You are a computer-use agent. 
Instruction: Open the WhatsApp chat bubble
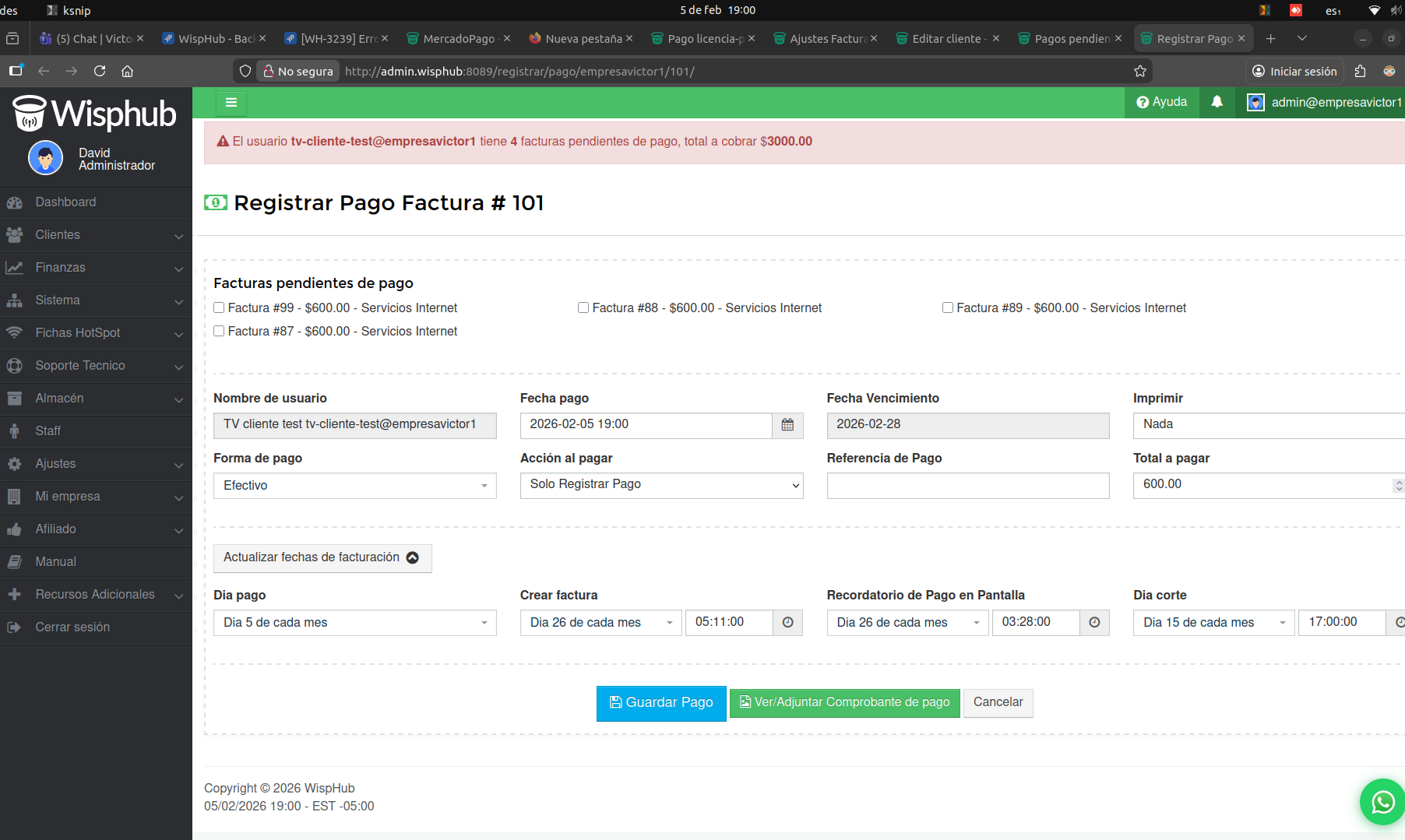(x=1382, y=801)
